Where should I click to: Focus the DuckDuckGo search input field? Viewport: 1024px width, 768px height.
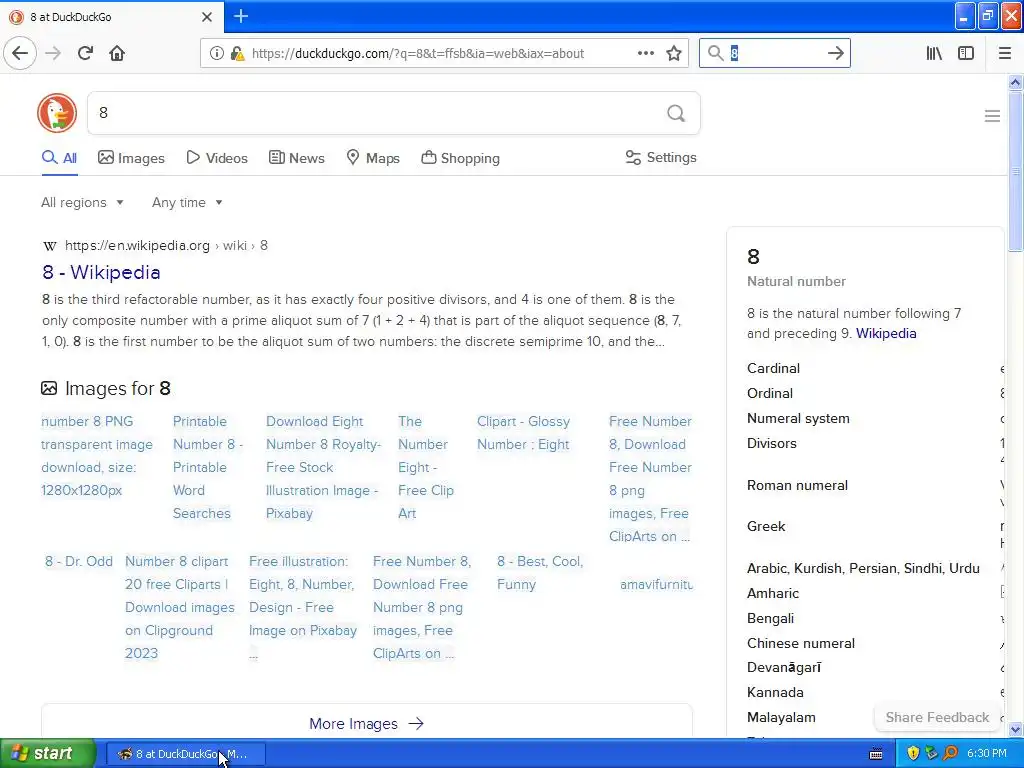tap(377, 114)
